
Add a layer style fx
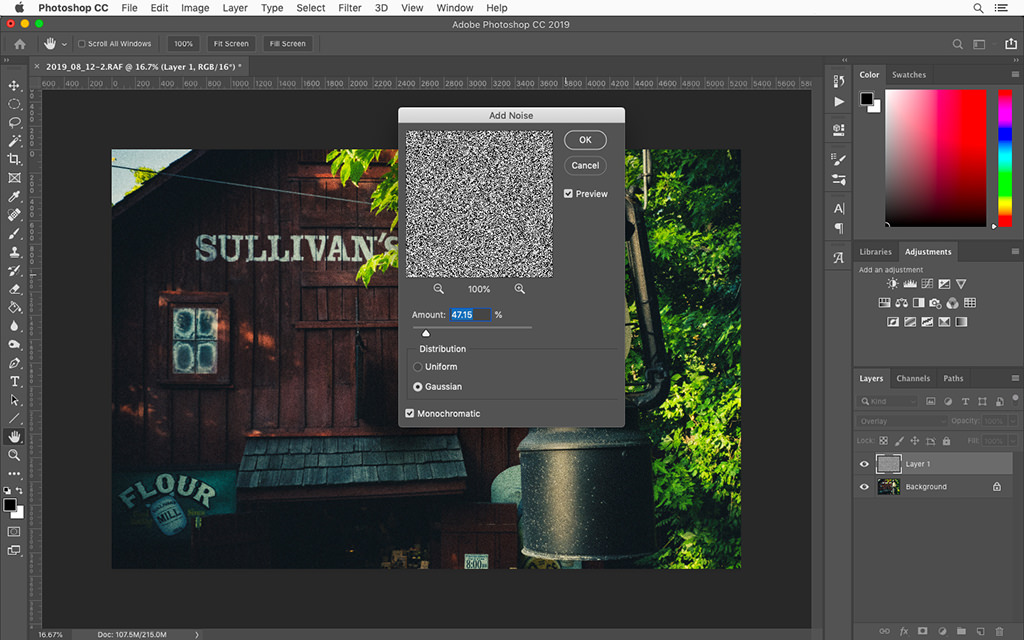tap(904, 631)
